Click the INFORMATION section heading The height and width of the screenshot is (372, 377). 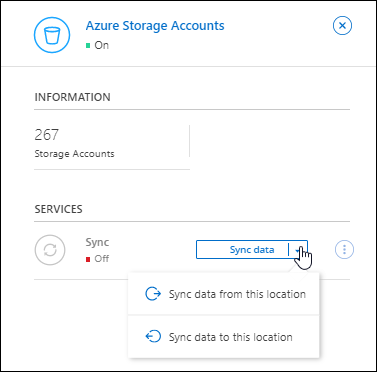pyautogui.click(x=72, y=97)
